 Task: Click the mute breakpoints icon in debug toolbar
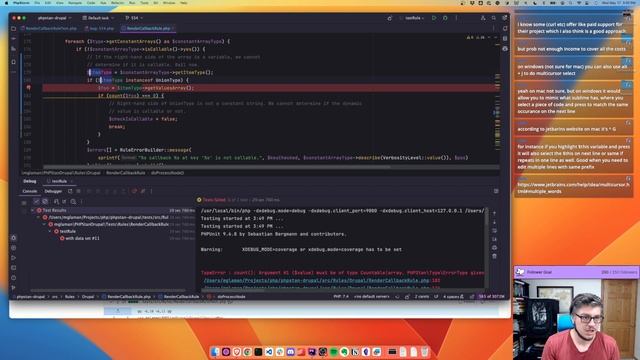pyautogui.click(x=143, y=191)
